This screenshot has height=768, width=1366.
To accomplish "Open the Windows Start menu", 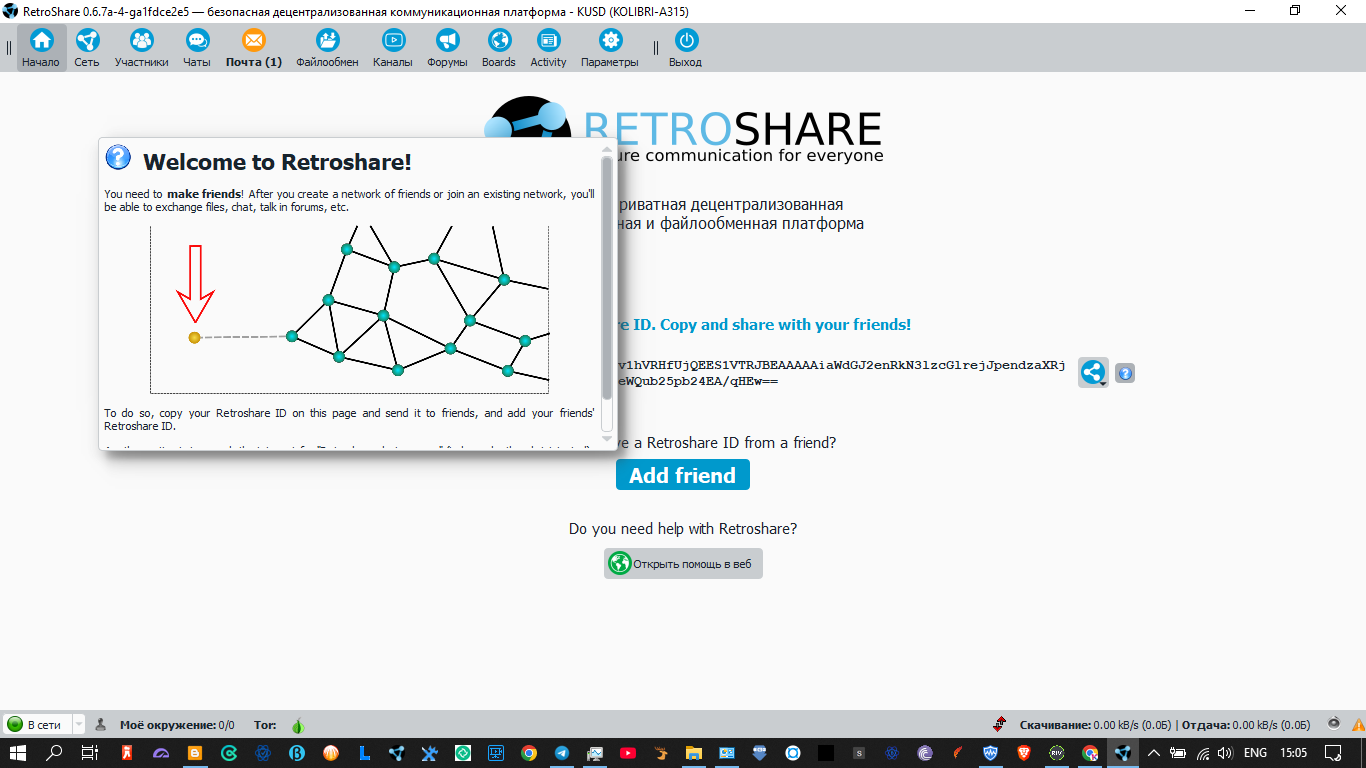I will (x=18, y=752).
